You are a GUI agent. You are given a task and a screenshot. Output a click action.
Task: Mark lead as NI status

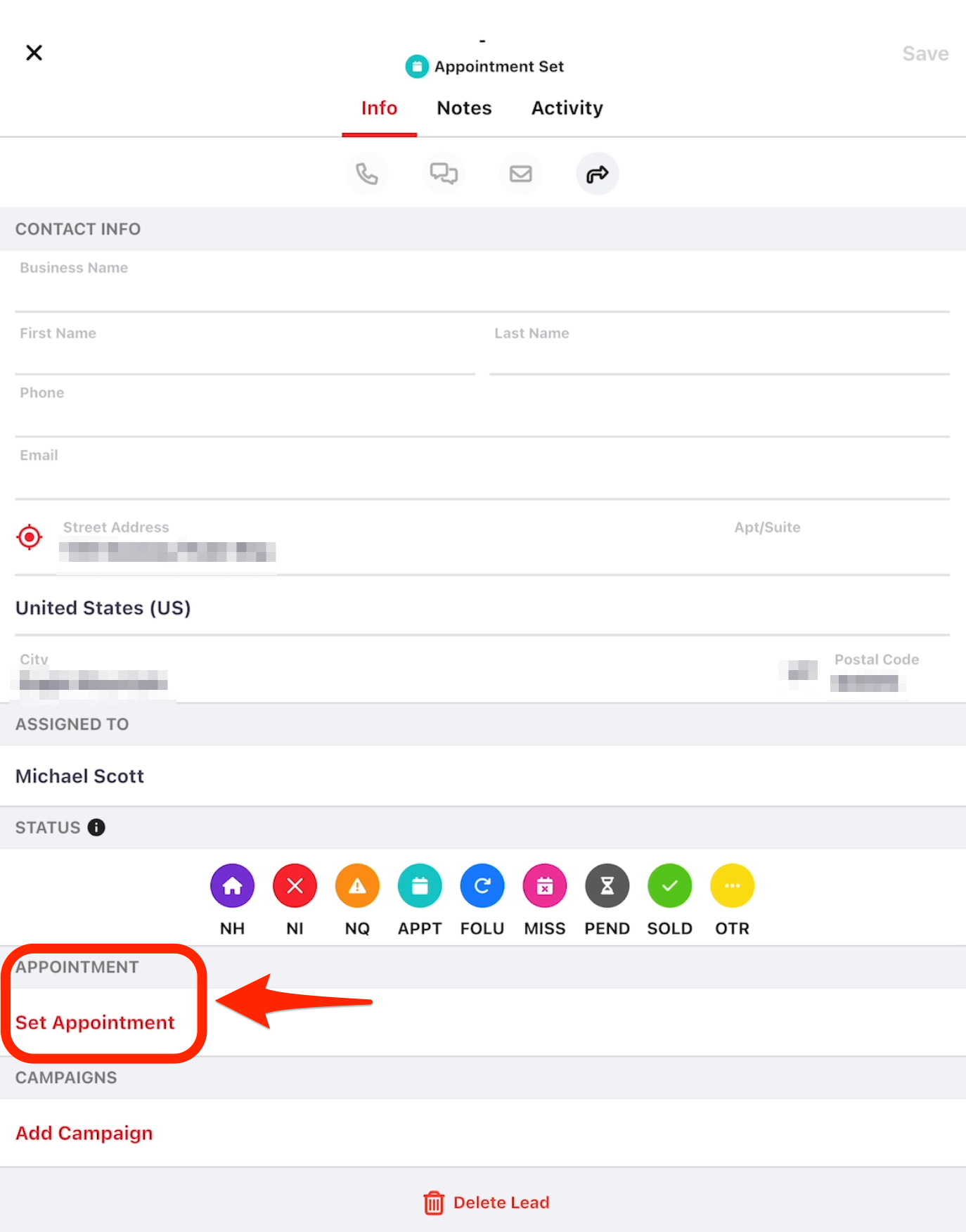[295, 886]
